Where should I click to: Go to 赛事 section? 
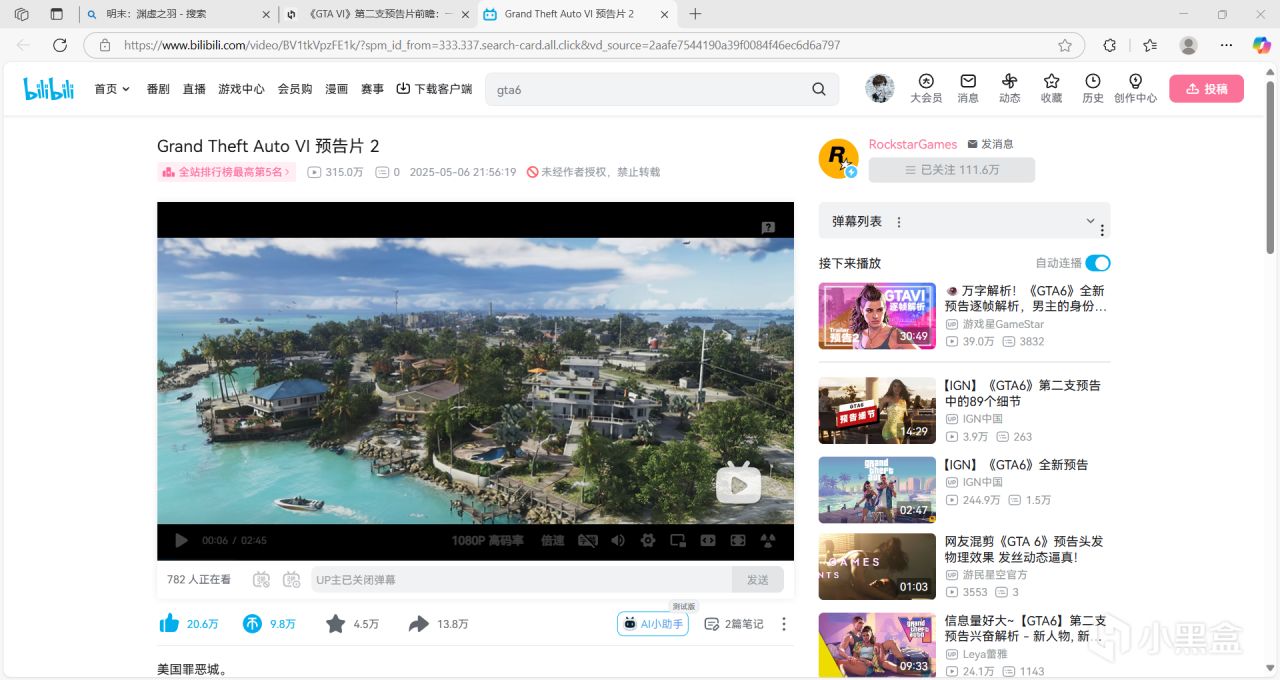coord(372,89)
